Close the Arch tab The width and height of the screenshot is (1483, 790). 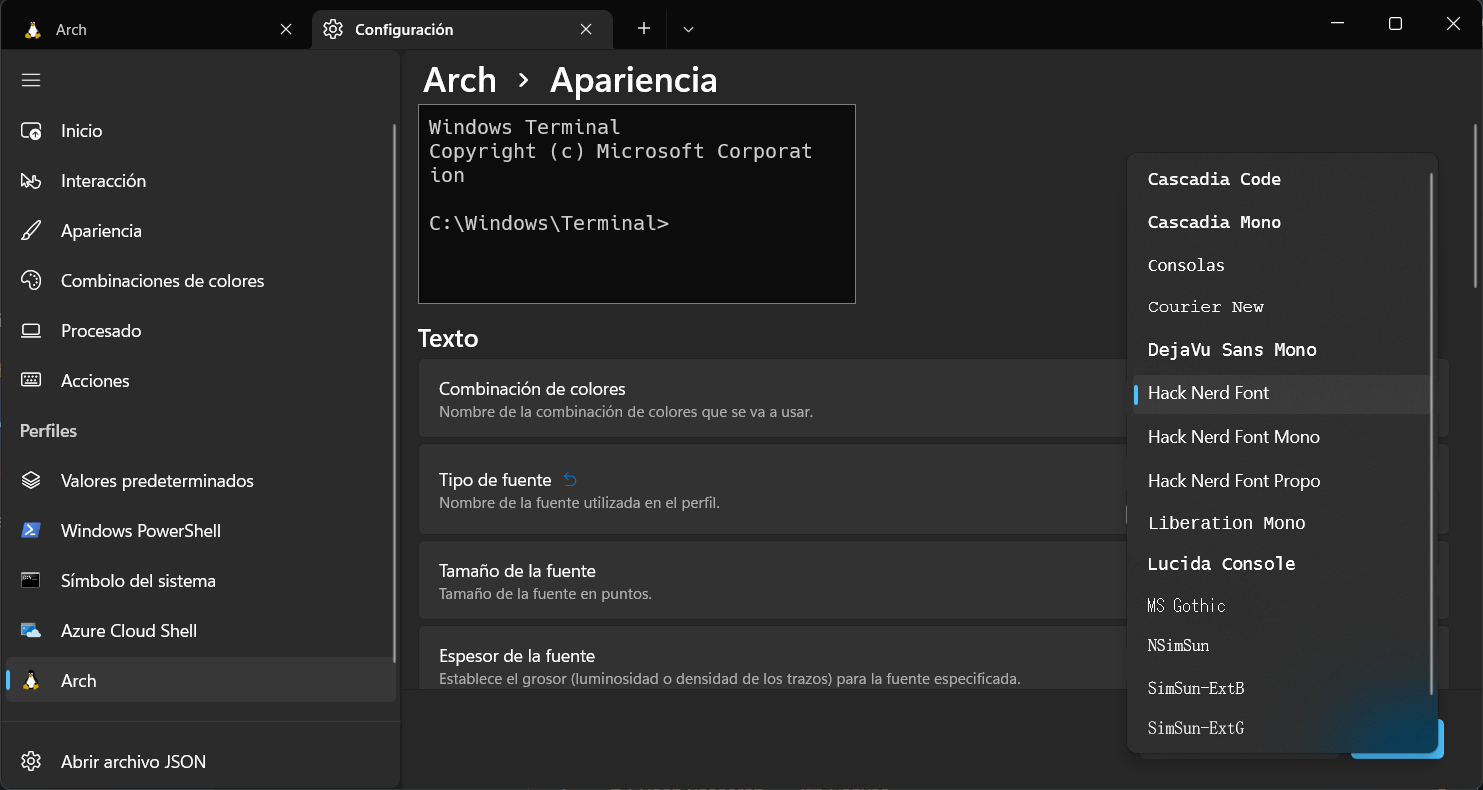pos(286,29)
